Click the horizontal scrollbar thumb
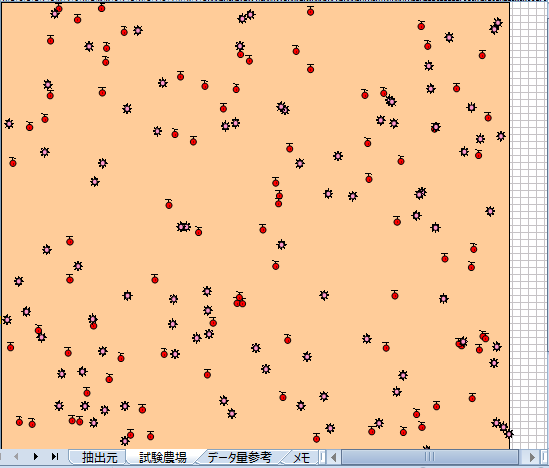 pos(429,457)
